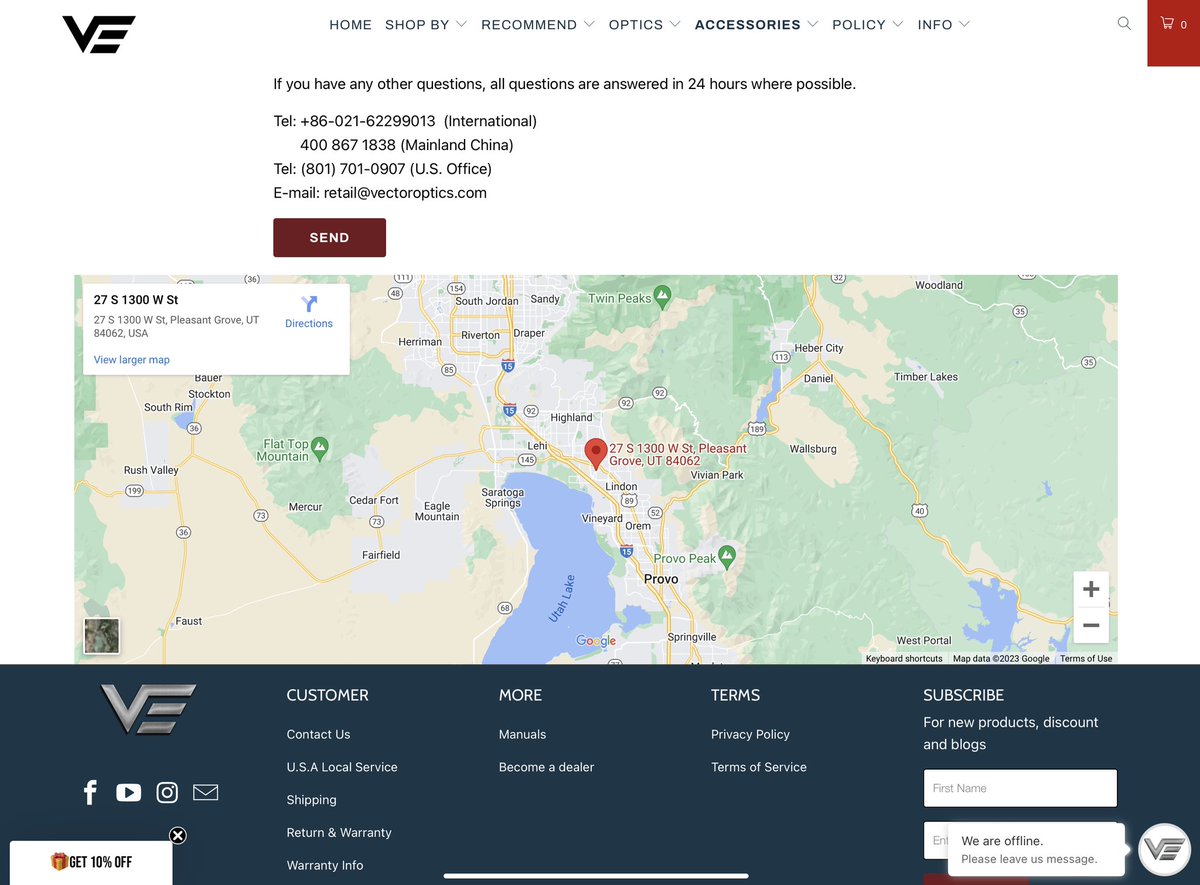Click Twin Peaks marker on map
Viewport: 1200px width, 885px height.
tap(662, 297)
